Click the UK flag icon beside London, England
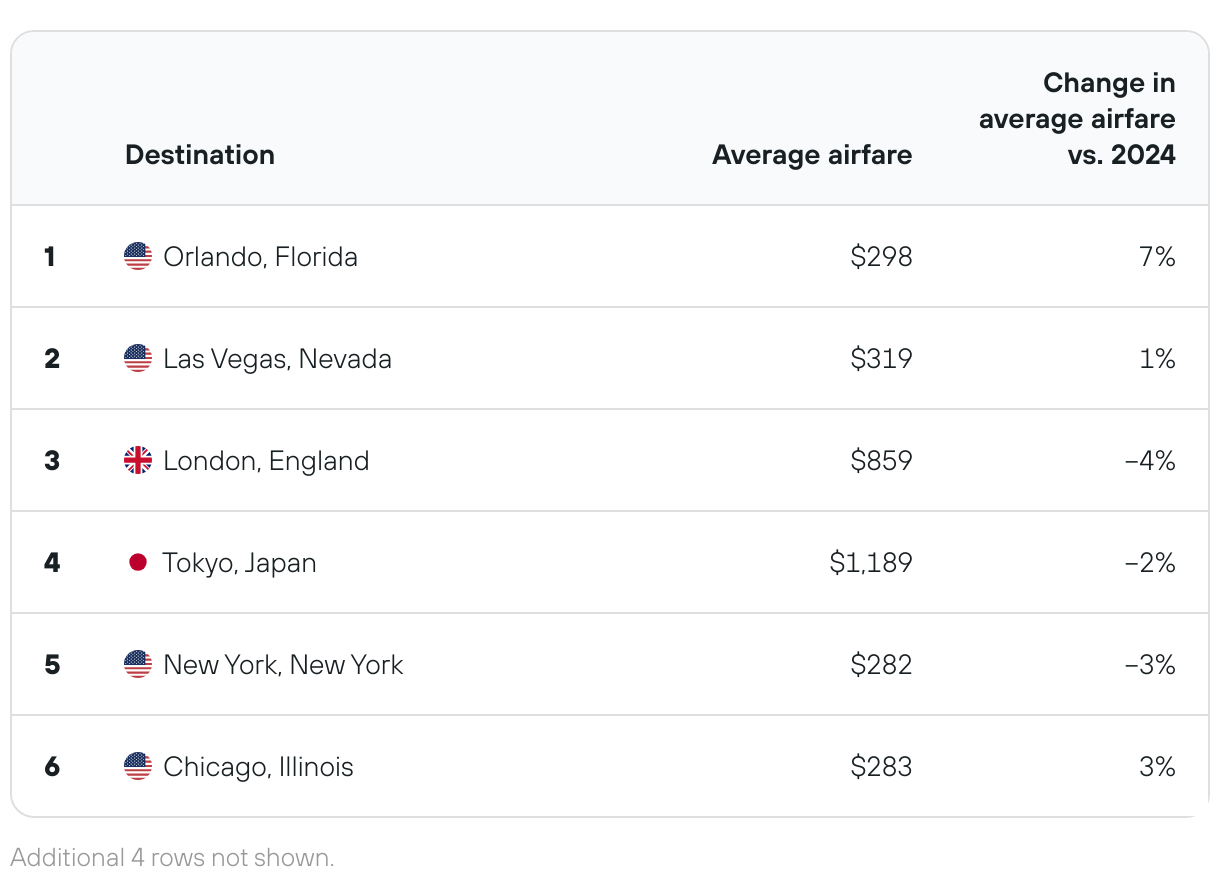The width and height of the screenshot is (1220, 884). point(138,461)
